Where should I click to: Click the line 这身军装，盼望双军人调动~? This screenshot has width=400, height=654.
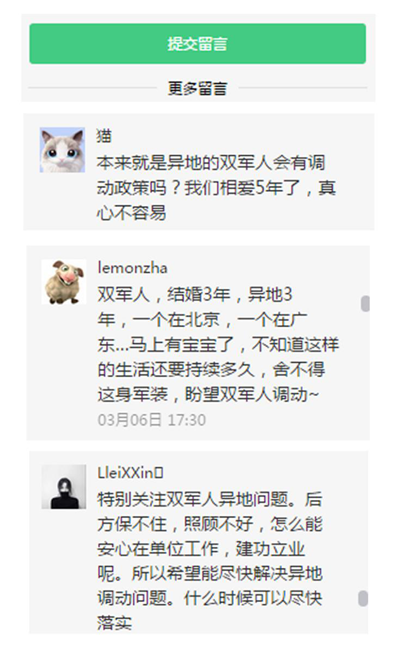click(x=208, y=395)
